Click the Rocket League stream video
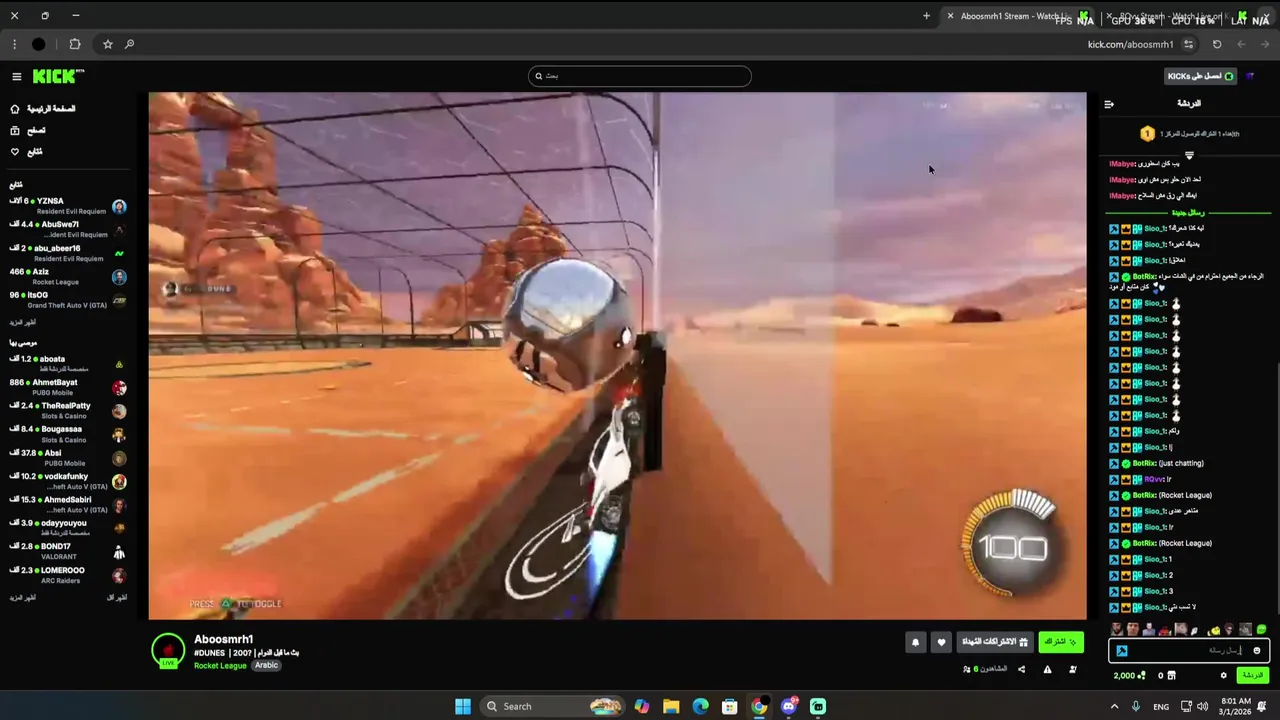1280x720 pixels. tap(617, 356)
